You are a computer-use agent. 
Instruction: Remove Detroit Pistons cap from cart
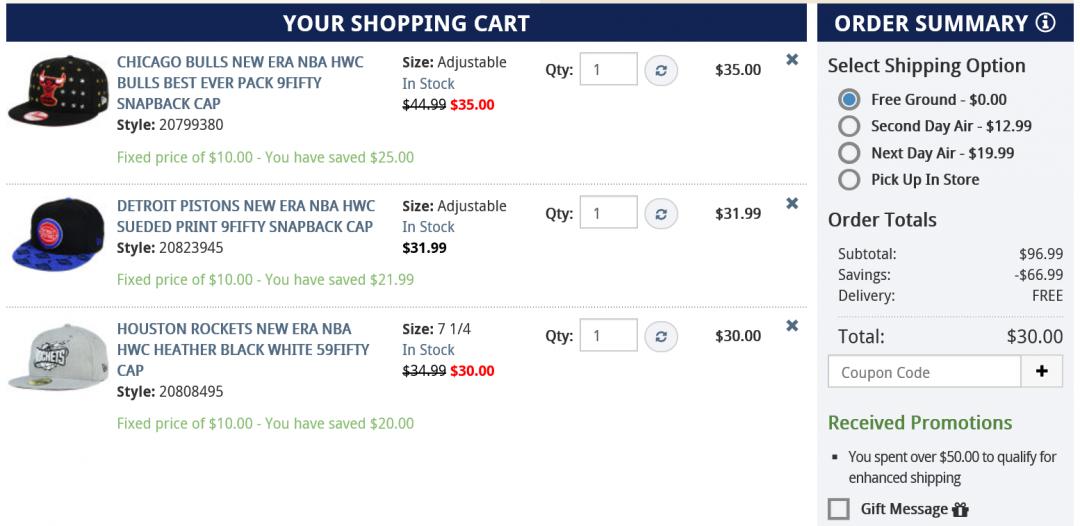click(792, 203)
